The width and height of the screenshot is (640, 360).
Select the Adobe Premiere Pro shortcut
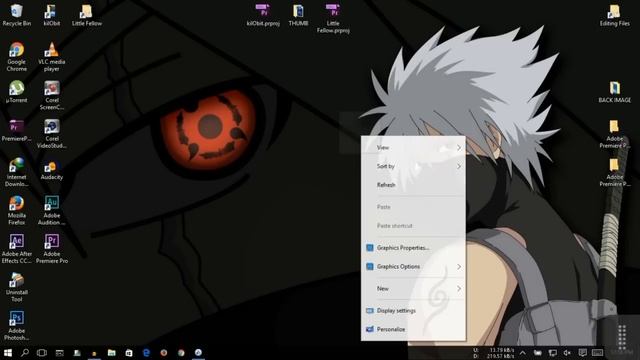(51, 249)
